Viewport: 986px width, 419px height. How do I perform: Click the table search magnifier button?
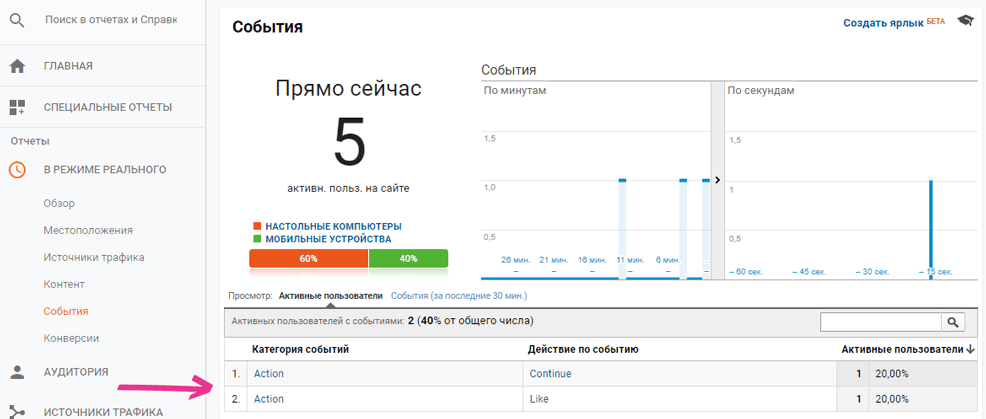click(953, 322)
